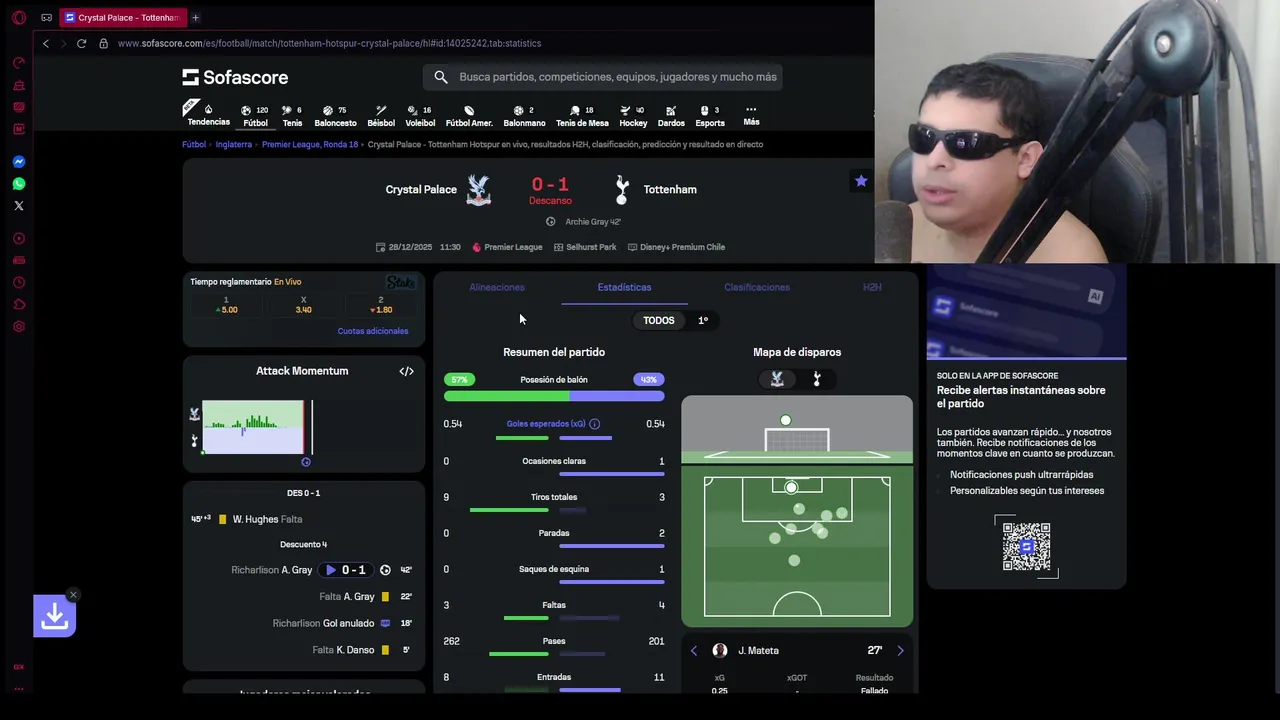Open WhatsApp in the Opera sidebar
Viewport: 1280px width, 720px height.
[18, 184]
